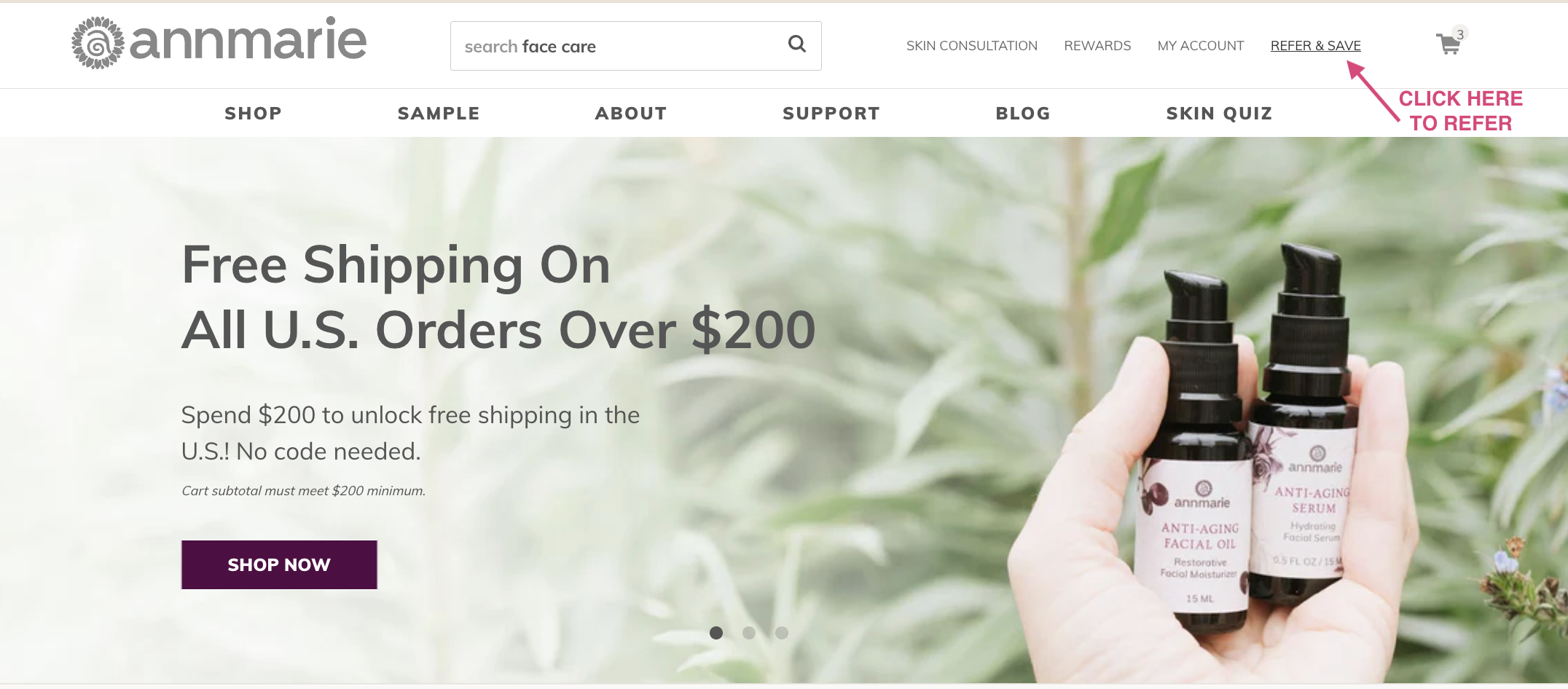Focus the search face care field
Screen dimensions: 1568x689
pyautogui.click(x=635, y=46)
